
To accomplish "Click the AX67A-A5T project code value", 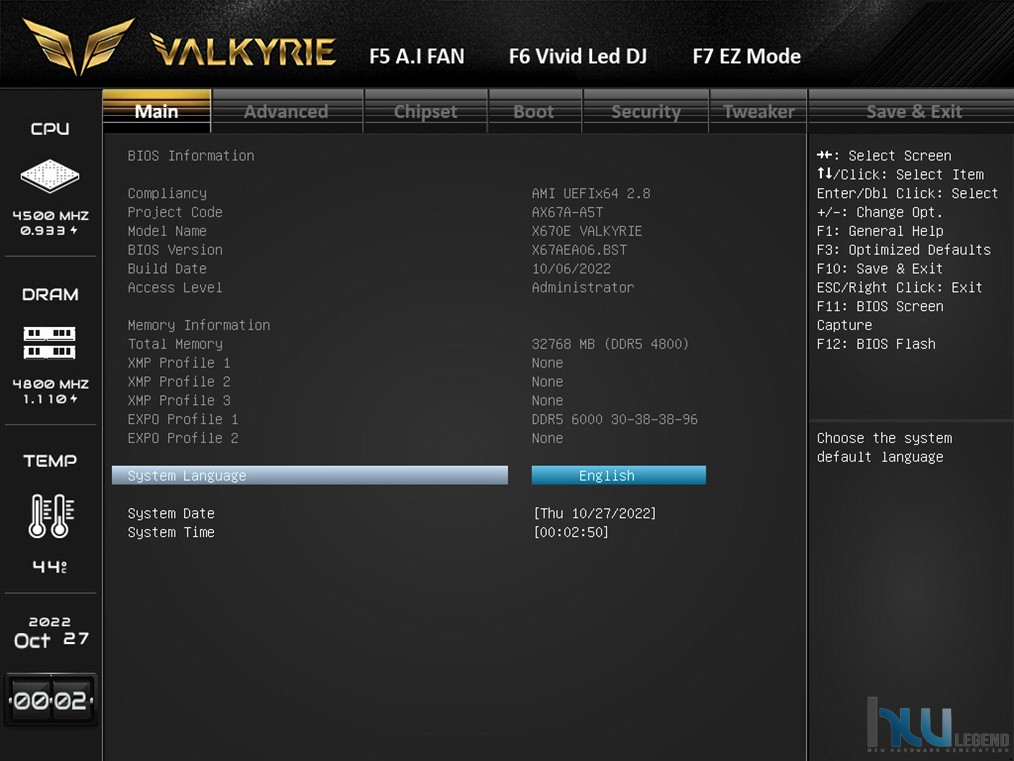I will pyautogui.click(x=568, y=212).
